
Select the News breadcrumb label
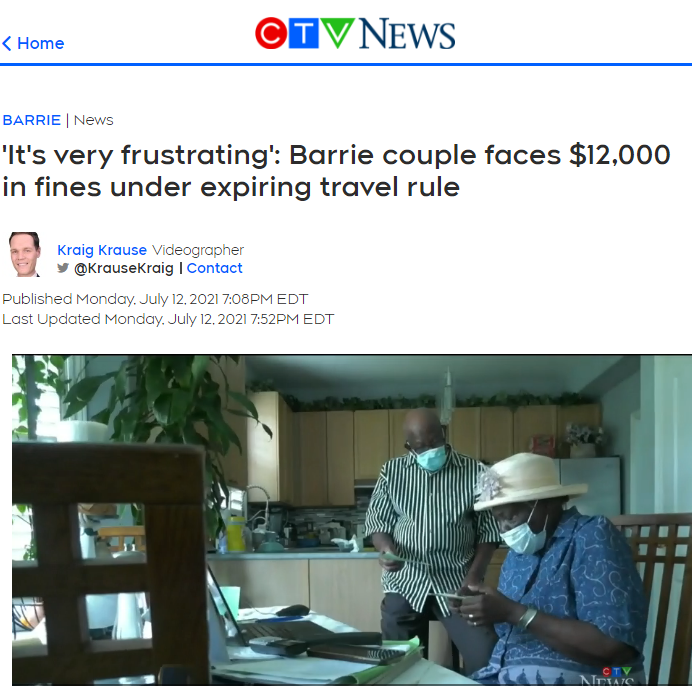click(94, 120)
